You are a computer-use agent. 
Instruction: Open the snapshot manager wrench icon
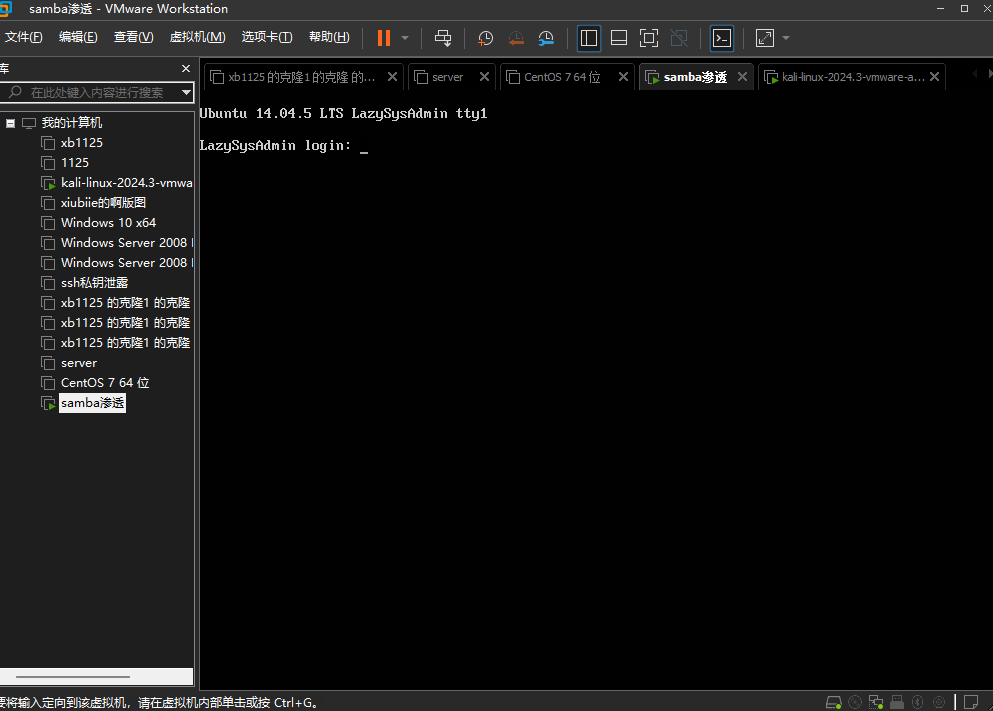(546, 38)
